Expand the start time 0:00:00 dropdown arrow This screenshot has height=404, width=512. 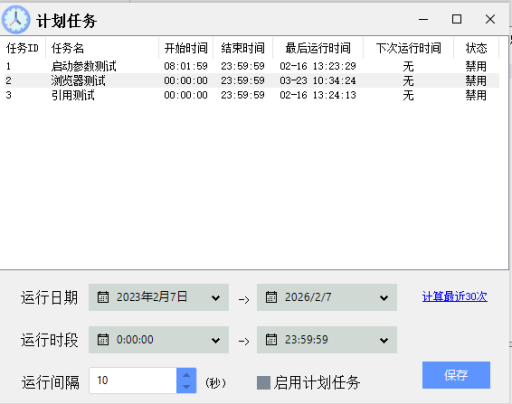point(216,340)
